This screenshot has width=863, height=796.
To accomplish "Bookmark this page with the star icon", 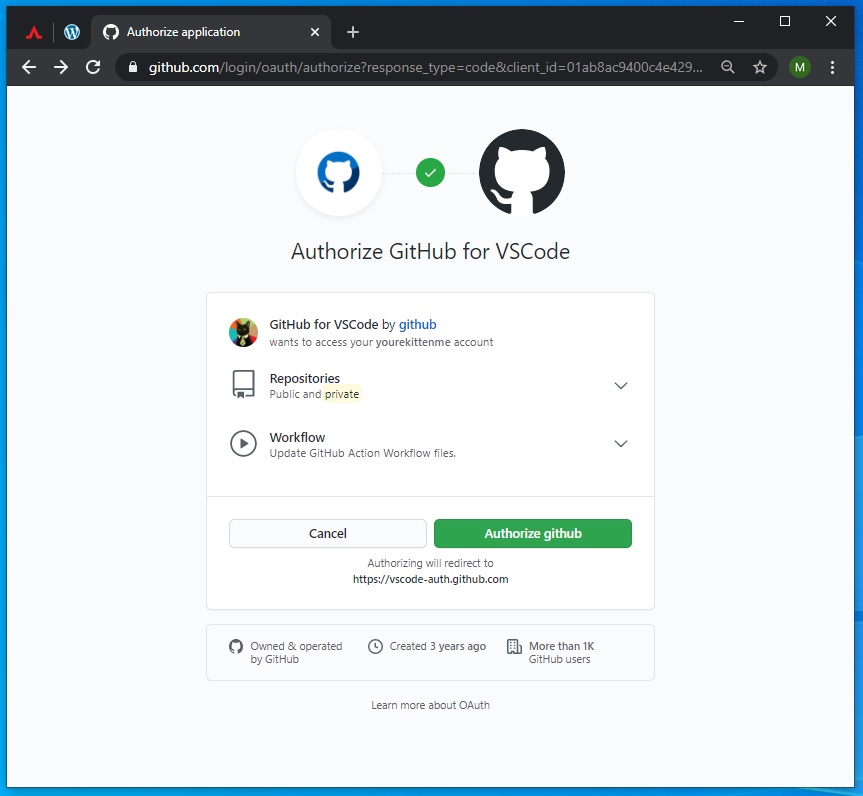I will click(760, 67).
